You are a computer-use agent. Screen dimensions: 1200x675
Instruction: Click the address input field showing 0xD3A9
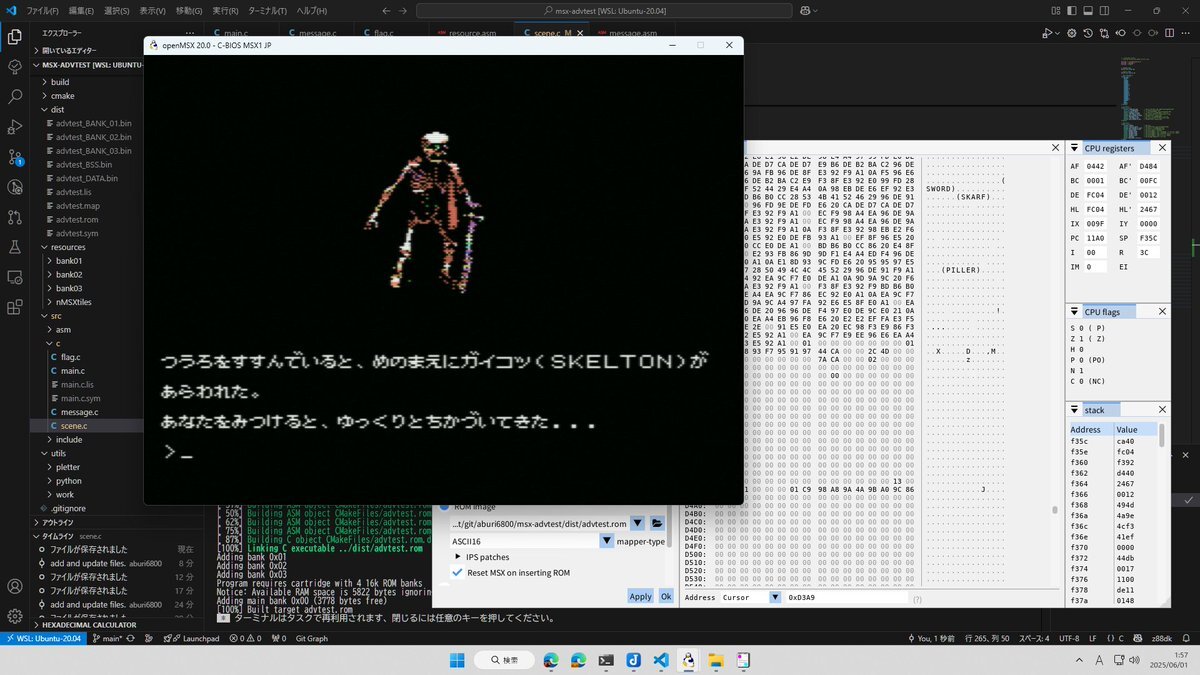pyautogui.click(x=847, y=597)
